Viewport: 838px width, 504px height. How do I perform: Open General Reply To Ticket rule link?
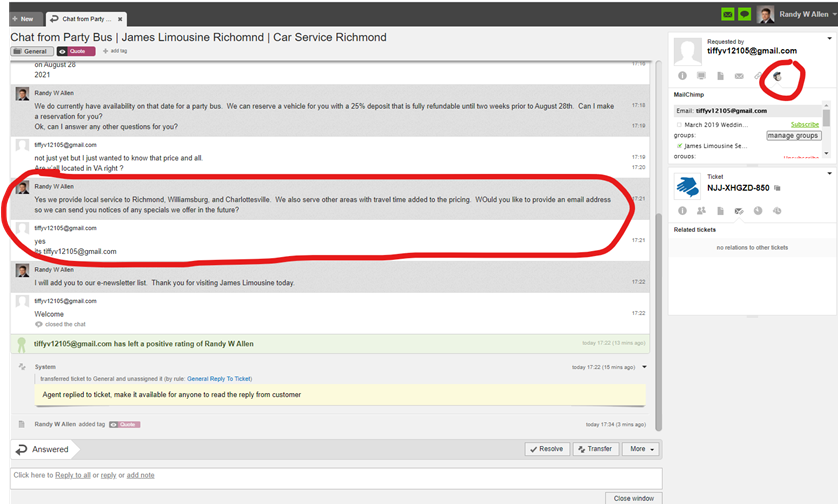pyautogui.click(x=219, y=379)
